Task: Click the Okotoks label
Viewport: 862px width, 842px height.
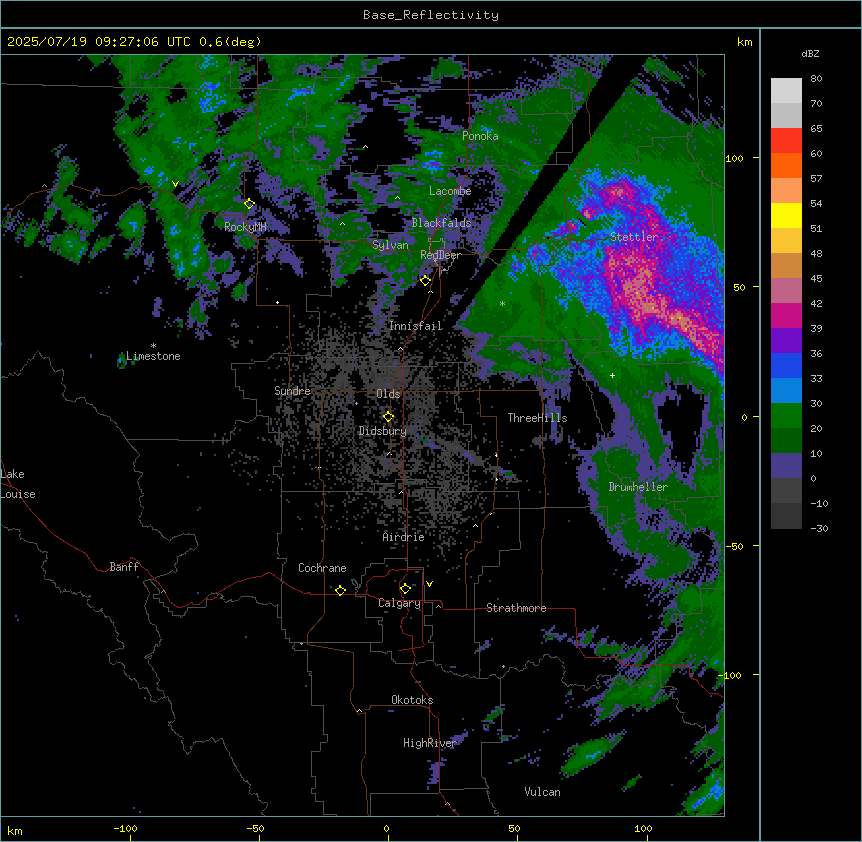Action: tap(412, 700)
